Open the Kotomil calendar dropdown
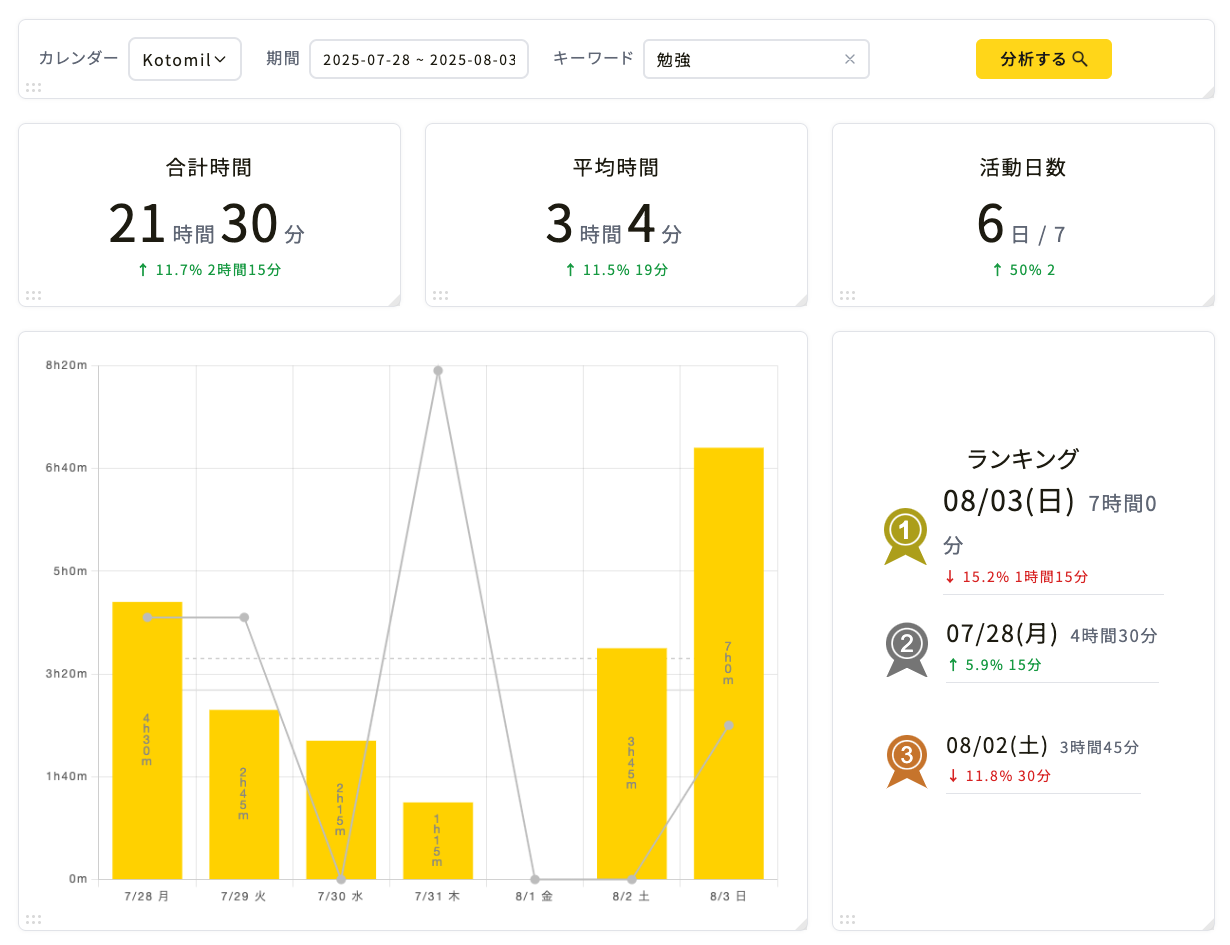Viewport: 1230px width, 945px height. click(185, 59)
